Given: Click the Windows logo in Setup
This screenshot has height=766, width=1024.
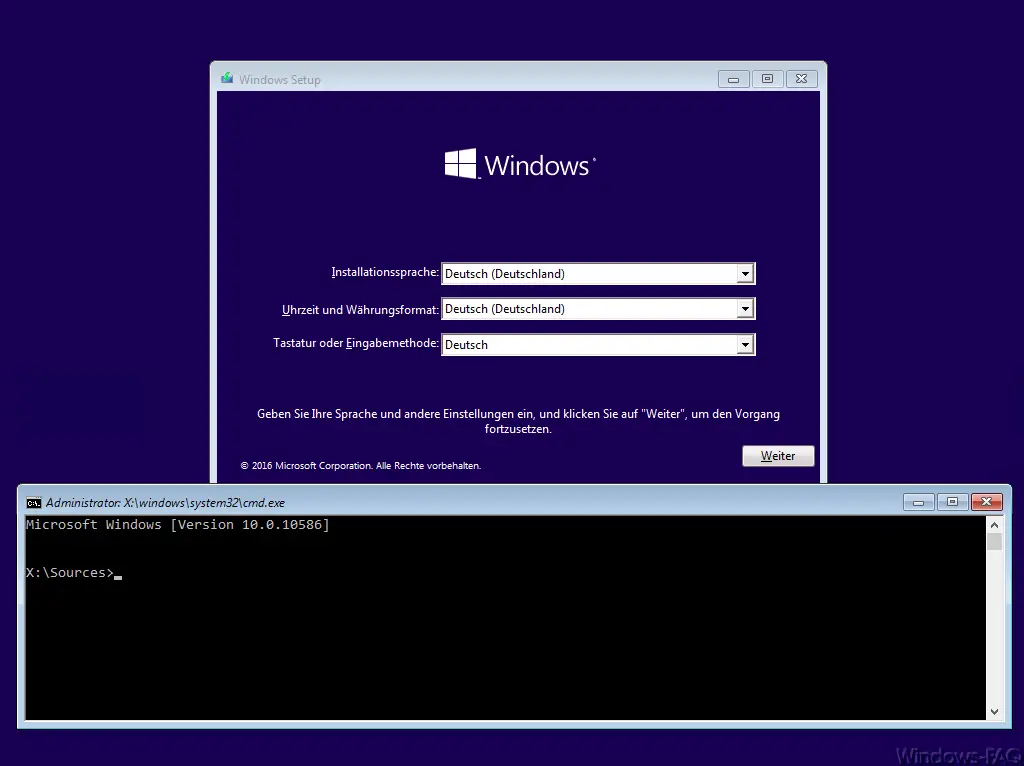Looking at the screenshot, I should click(520, 164).
